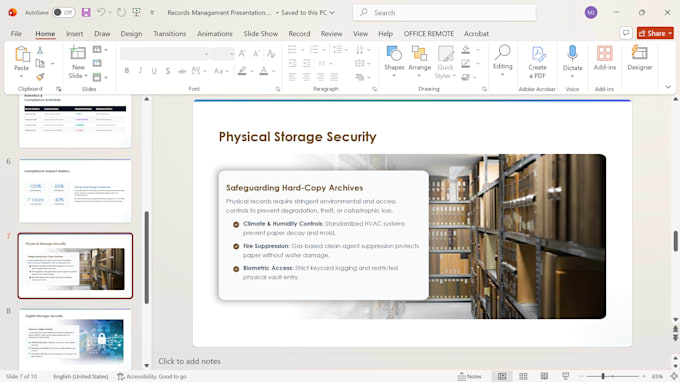
Task: Toggle Italic formatting
Action: tap(141, 71)
